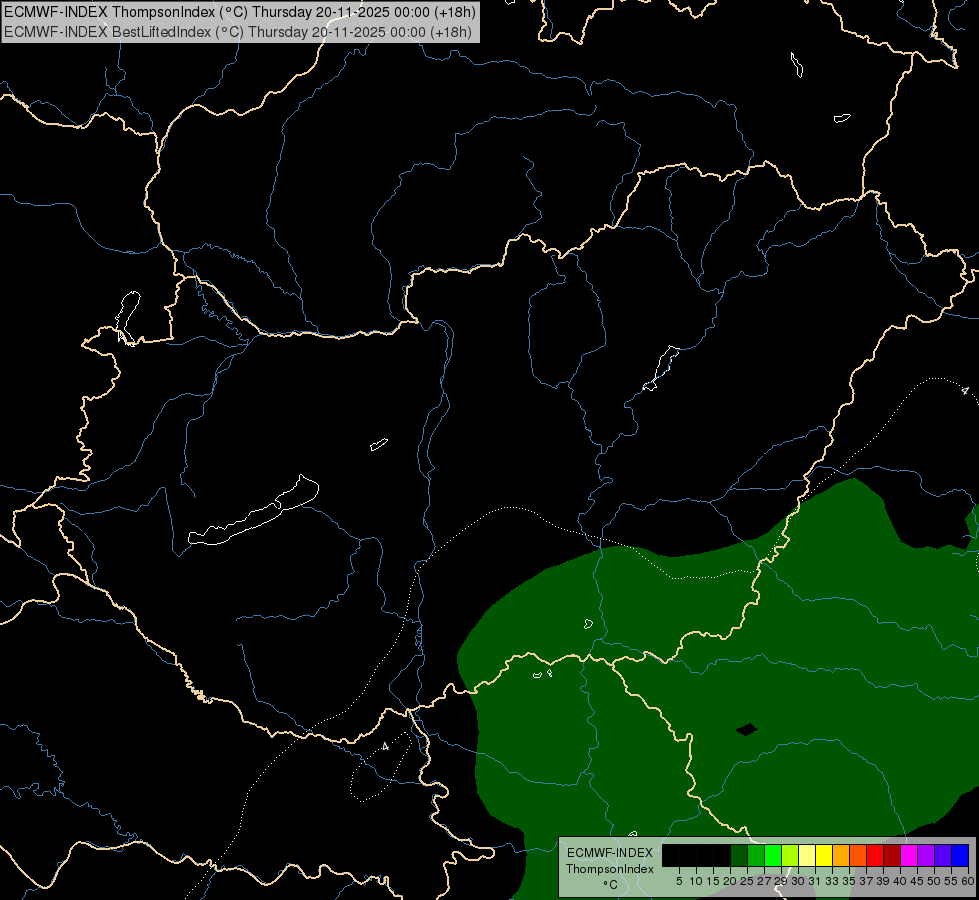Click the bright green 27–29 legend swatch

[774, 855]
